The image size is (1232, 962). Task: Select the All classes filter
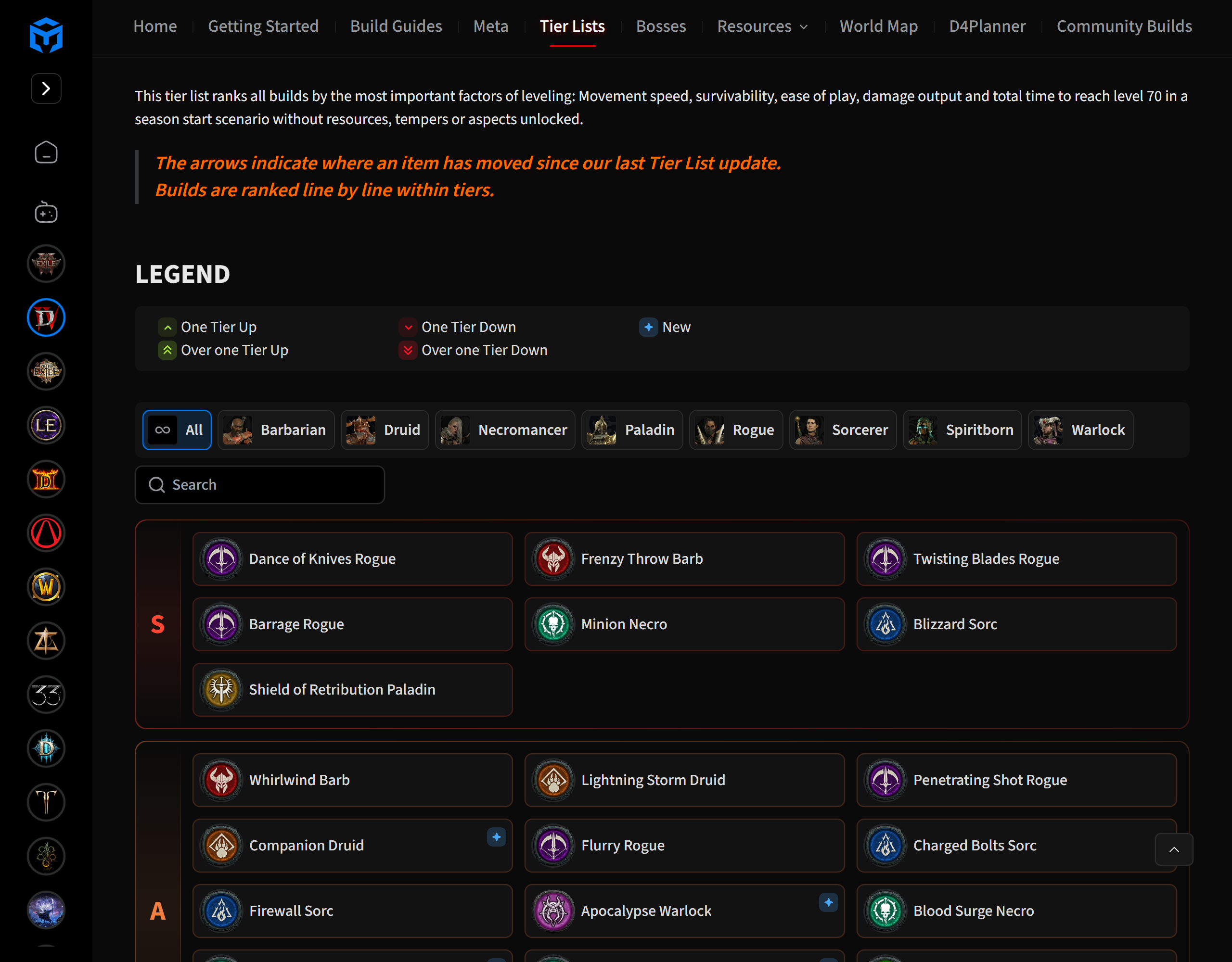pyautogui.click(x=177, y=430)
